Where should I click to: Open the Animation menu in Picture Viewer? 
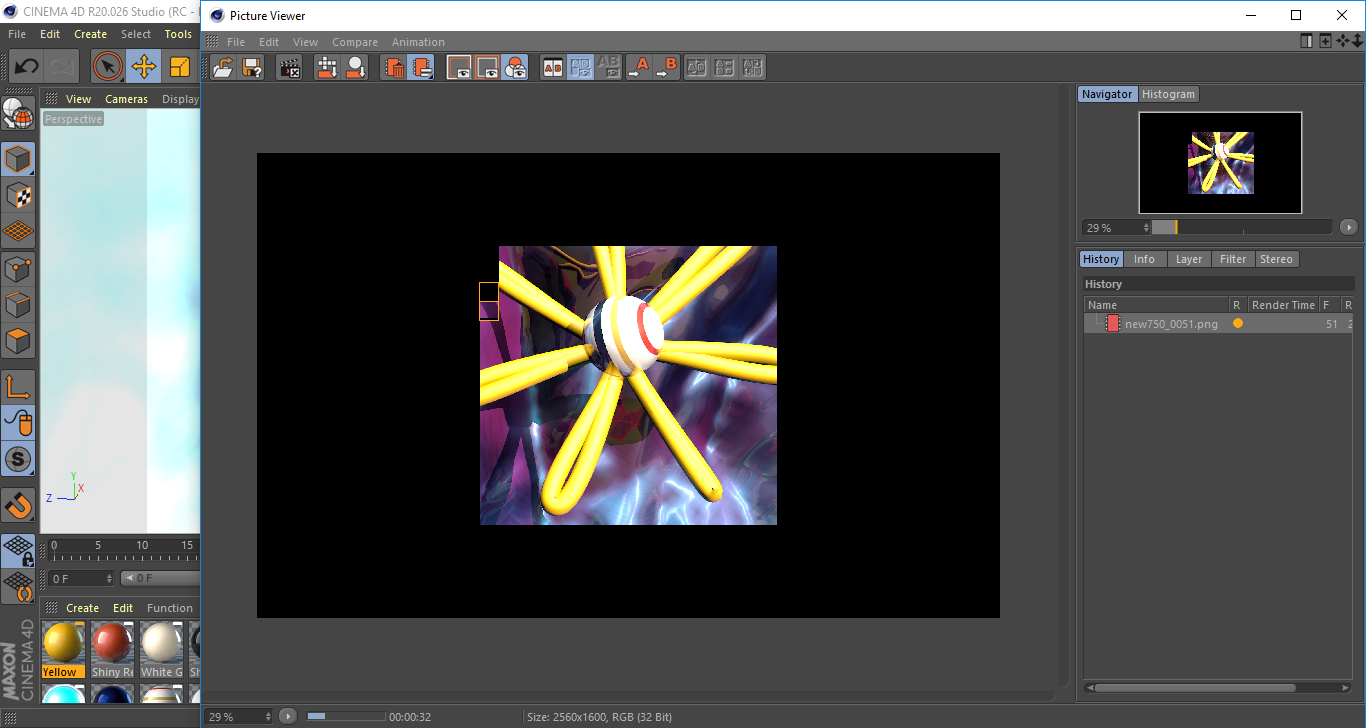(x=418, y=42)
